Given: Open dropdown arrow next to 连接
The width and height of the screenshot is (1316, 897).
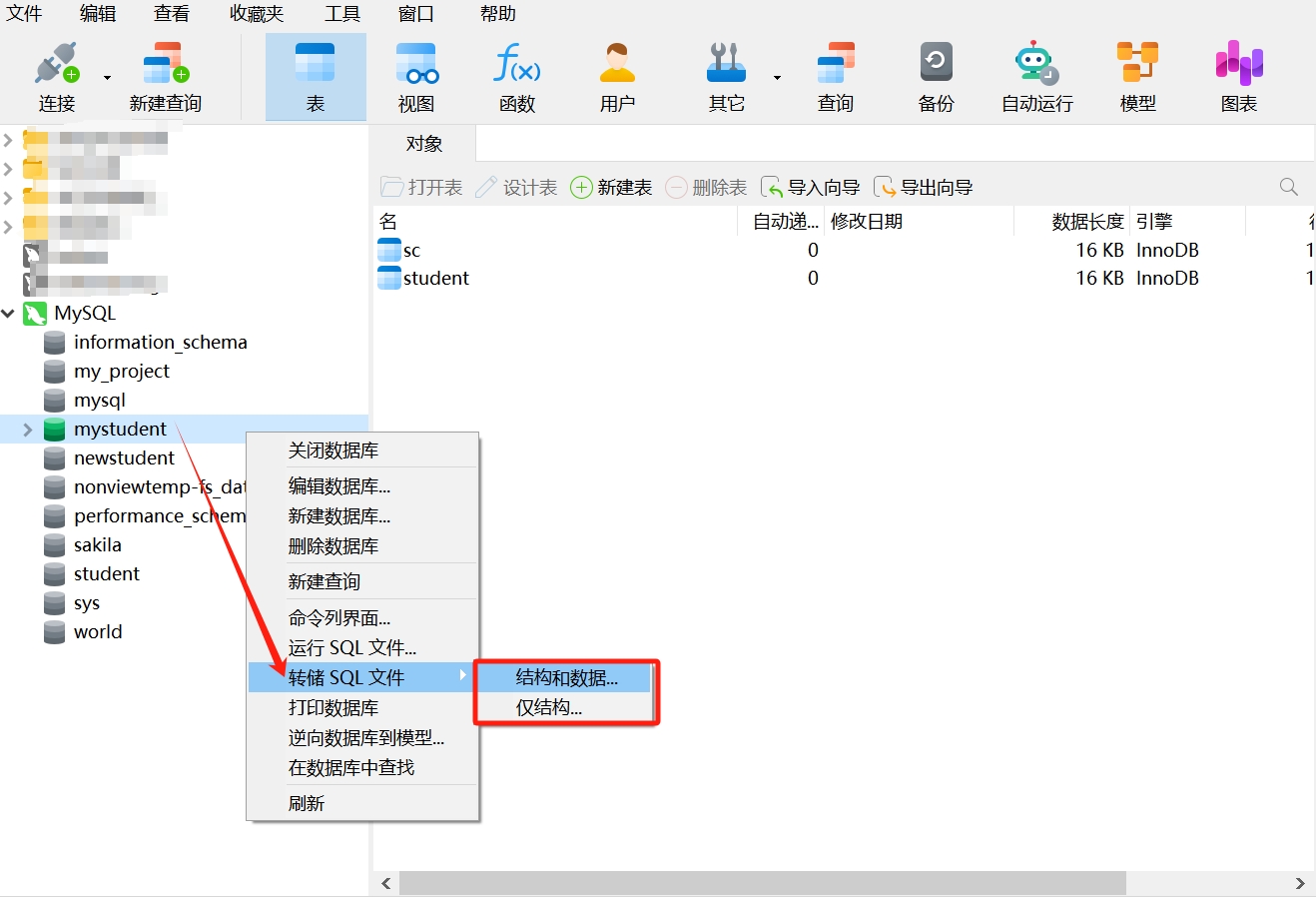Looking at the screenshot, I should [x=107, y=78].
